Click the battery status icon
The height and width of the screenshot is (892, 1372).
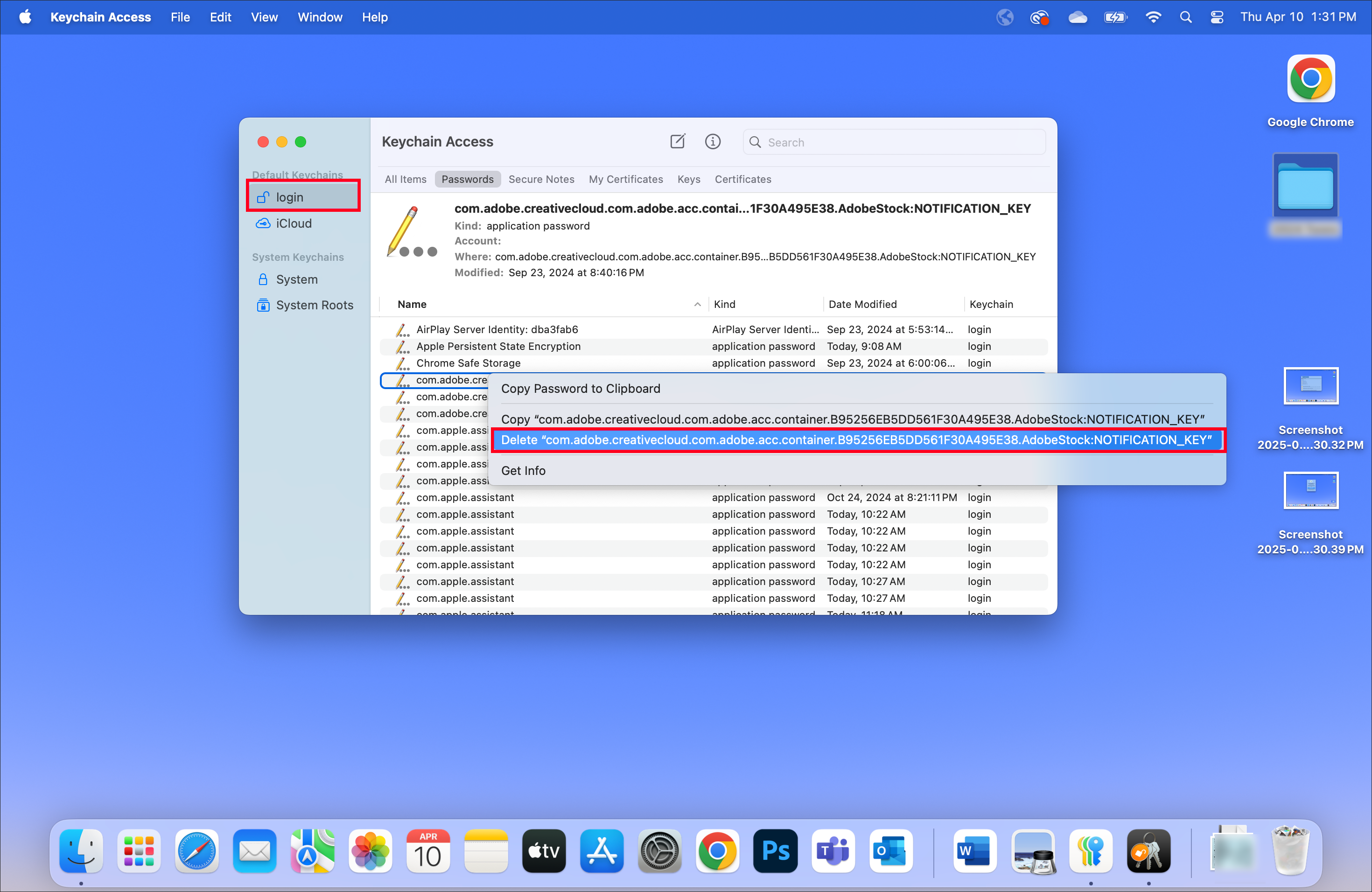1115,17
